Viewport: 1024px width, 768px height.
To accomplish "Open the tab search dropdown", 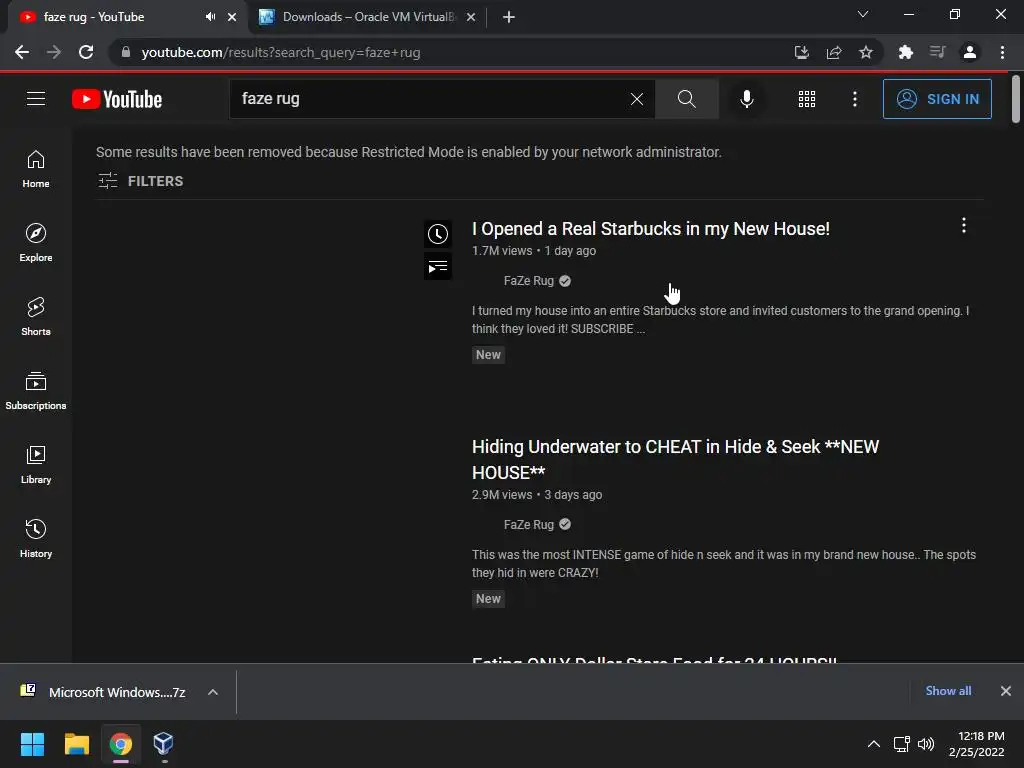I will pyautogui.click(x=863, y=14).
